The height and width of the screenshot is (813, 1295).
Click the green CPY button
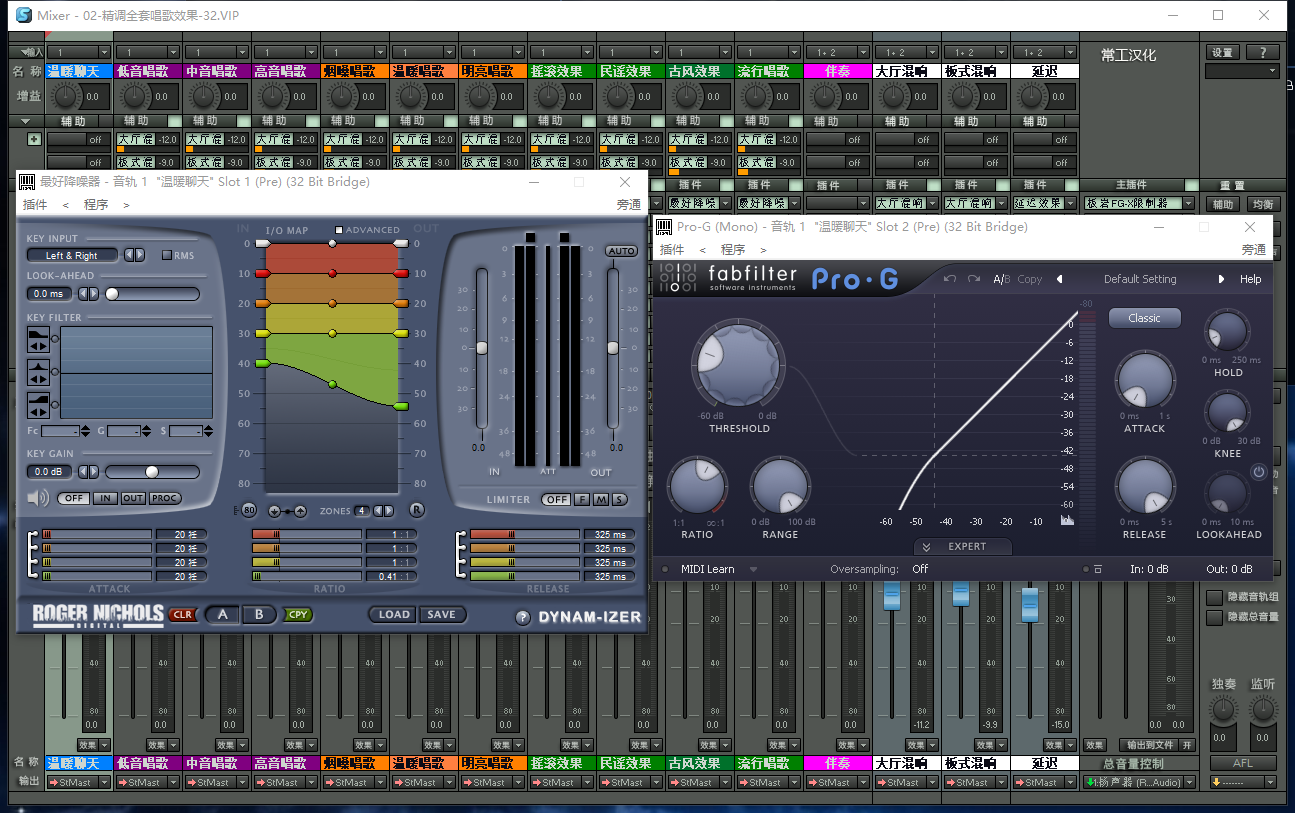click(298, 615)
